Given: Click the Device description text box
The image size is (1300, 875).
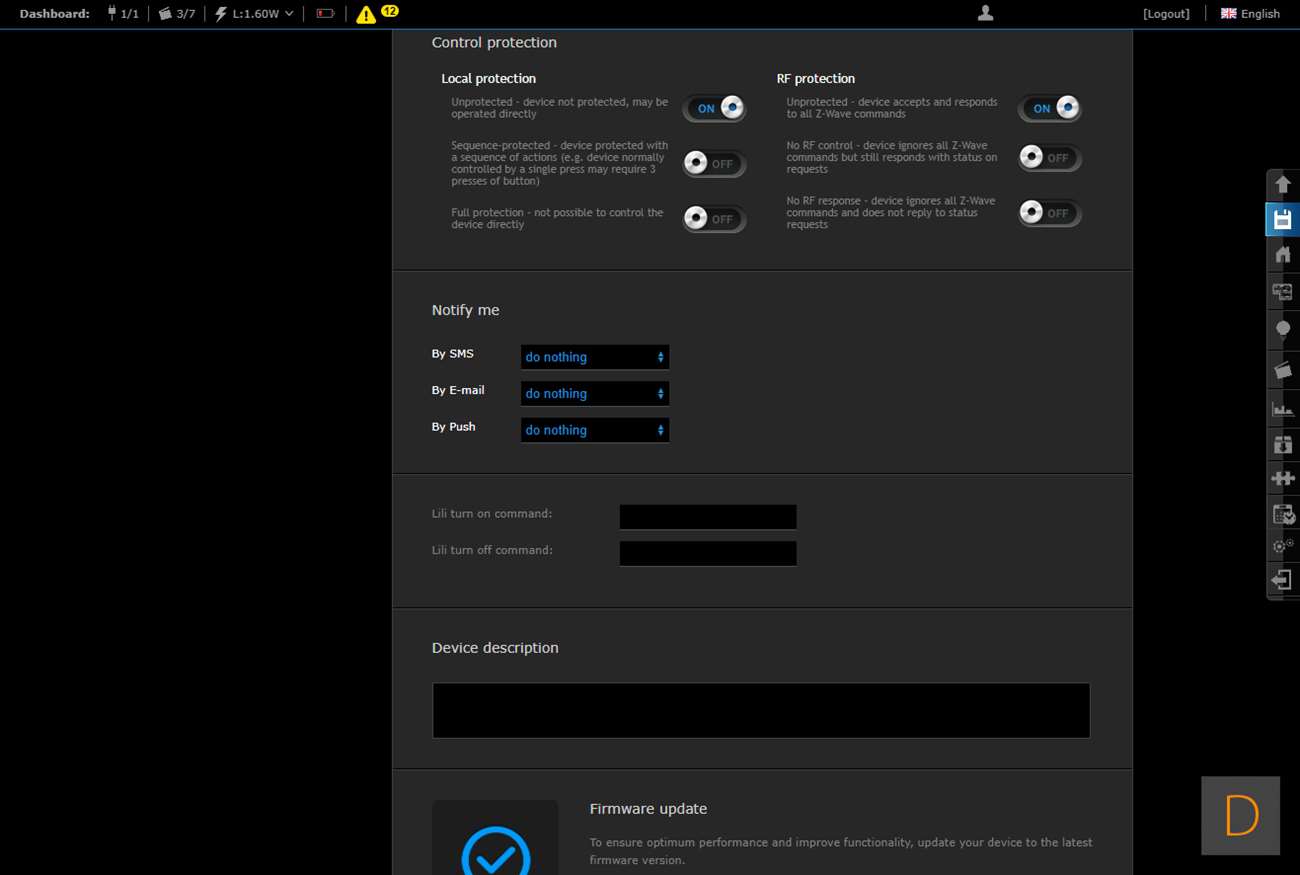Looking at the screenshot, I should tap(761, 711).
